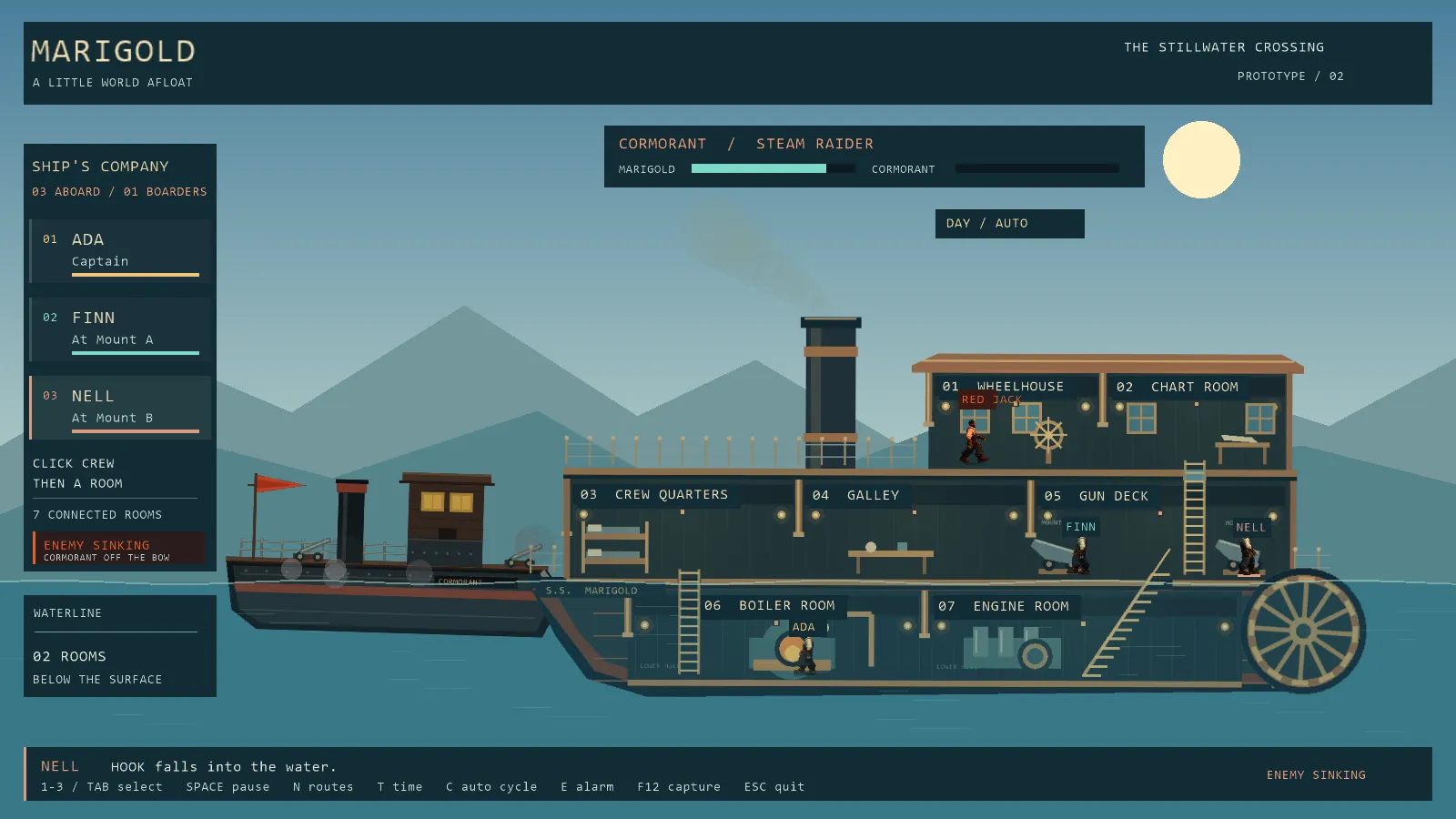Click the staircase in the Engine Room
The height and width of the screenshot is (819, 1456).
1127,612
